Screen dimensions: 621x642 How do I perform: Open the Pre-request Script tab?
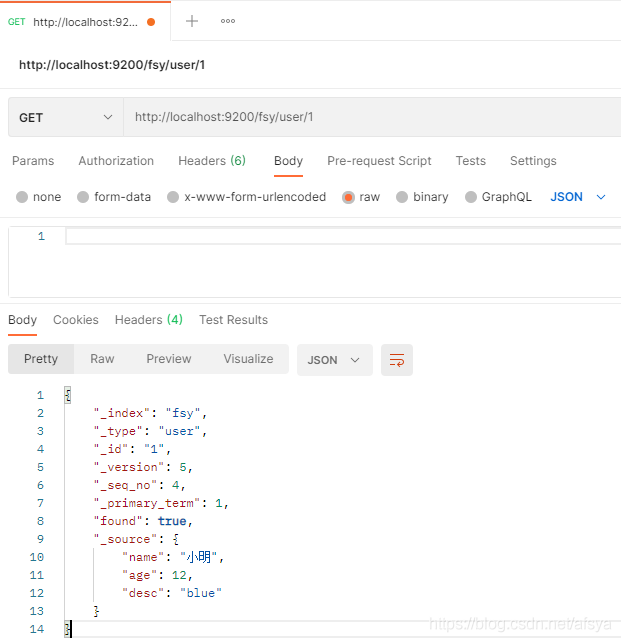click(379, 161)
